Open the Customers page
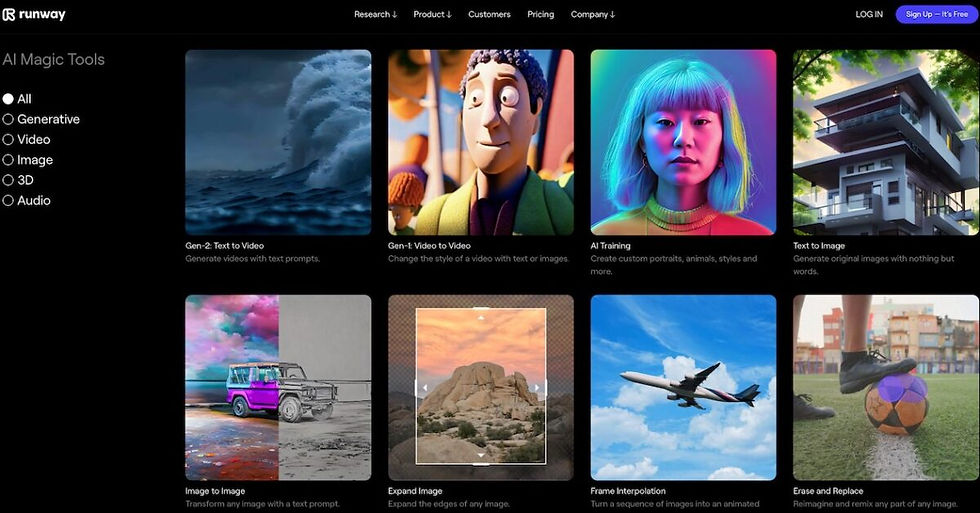The height and width of the screenshot is (513, 980). [x=489, y=14]
